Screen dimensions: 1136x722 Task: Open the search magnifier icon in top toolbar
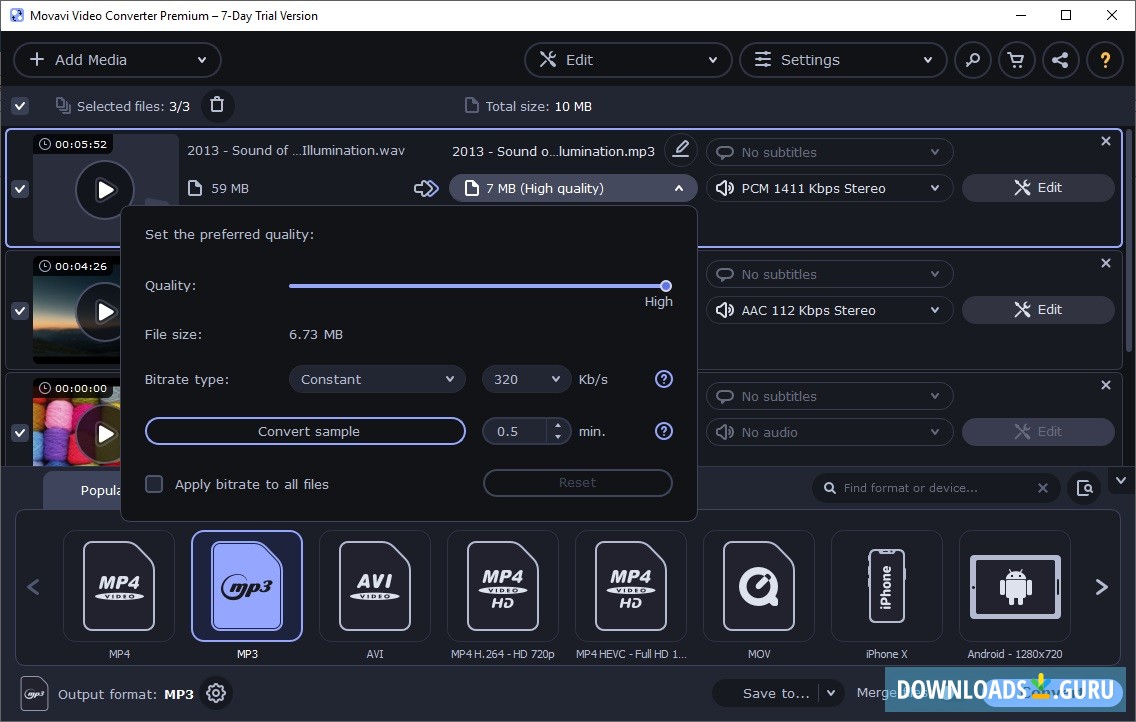(972, 60)
